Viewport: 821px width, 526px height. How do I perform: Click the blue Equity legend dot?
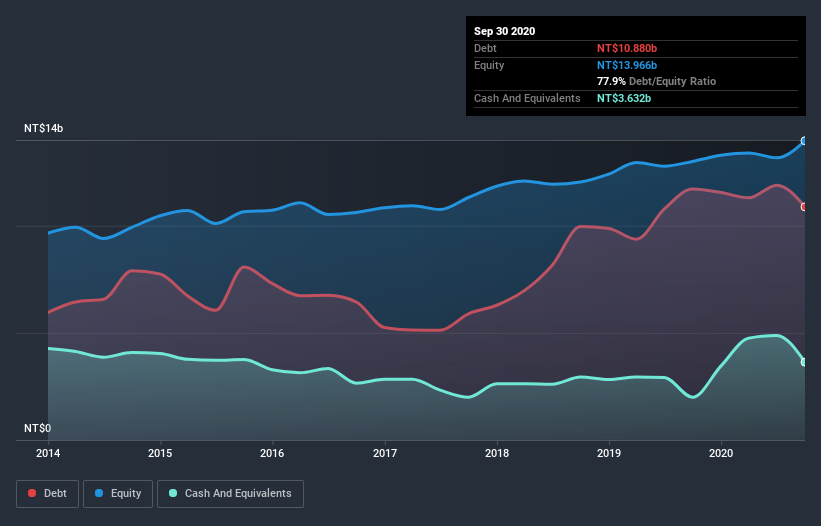[101, 493]
